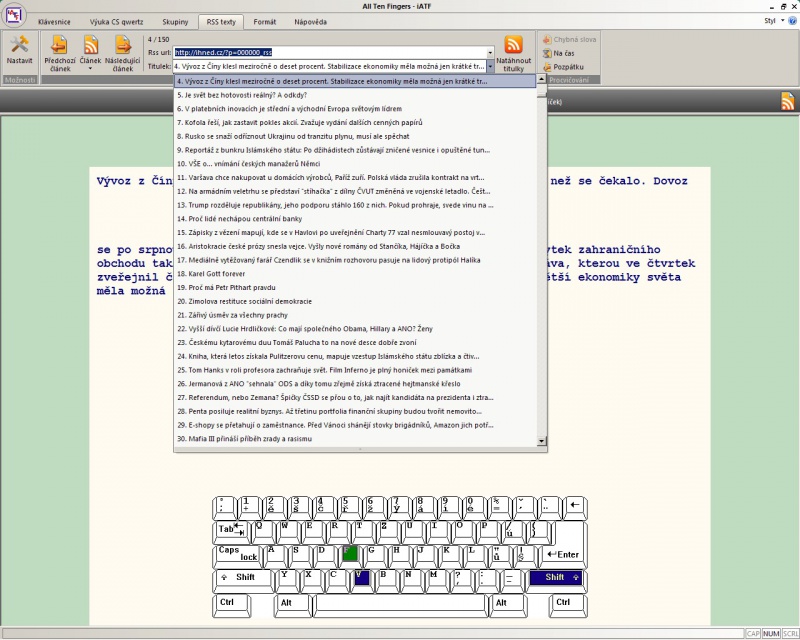Open the Styl dropdown menu
Screen dimensions: 800x640
772,20
